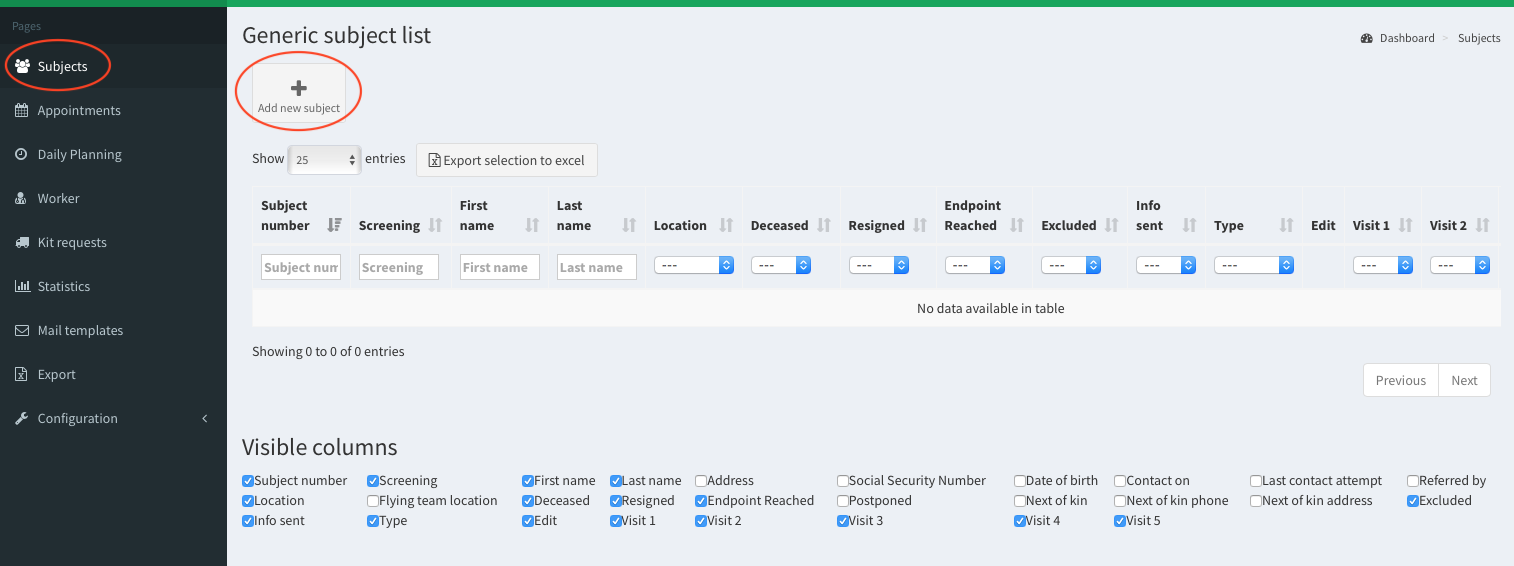Open the show entries count dropdown

pos(323,160)
